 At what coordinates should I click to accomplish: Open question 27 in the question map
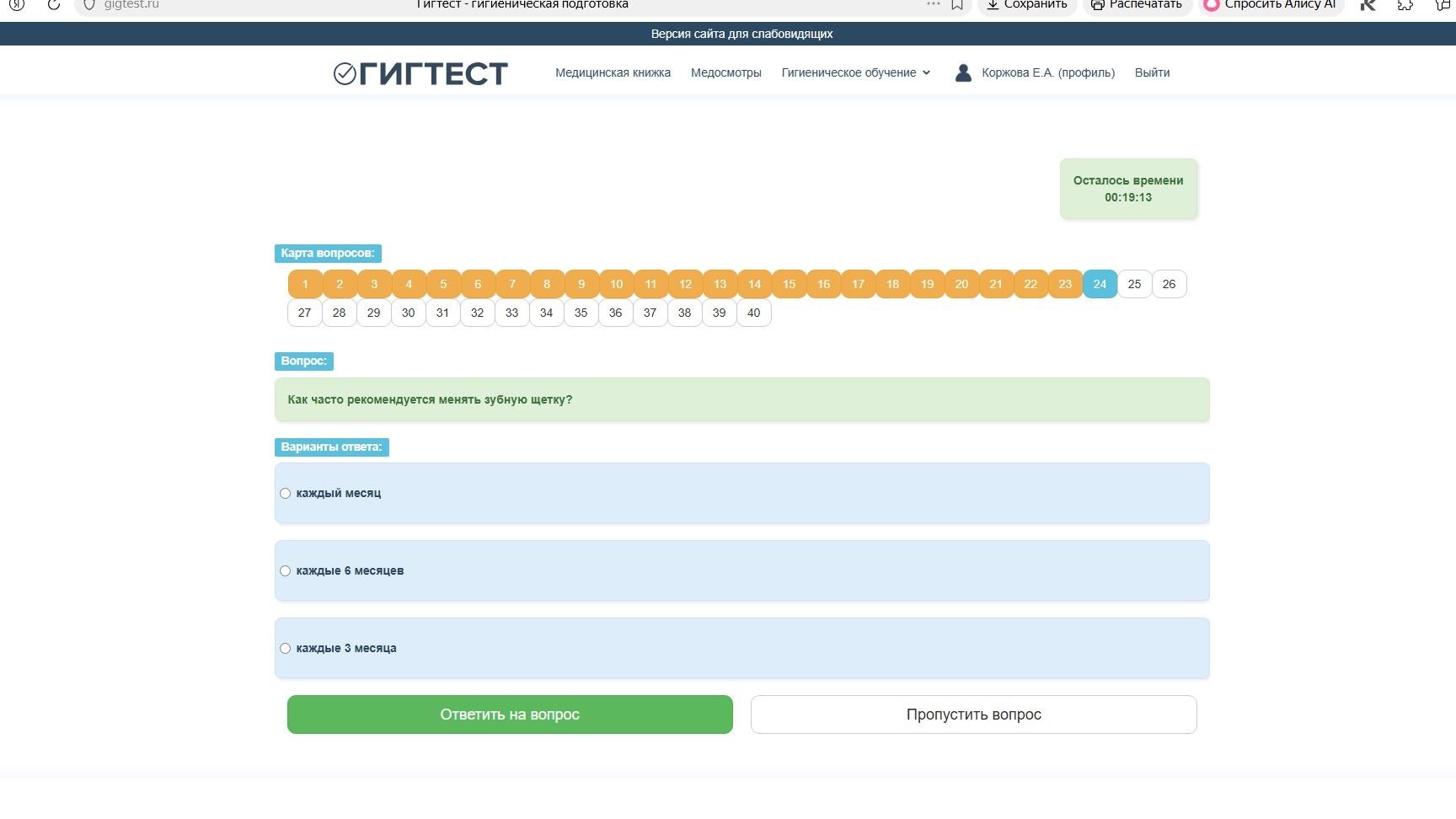click(x=304, y=313)
